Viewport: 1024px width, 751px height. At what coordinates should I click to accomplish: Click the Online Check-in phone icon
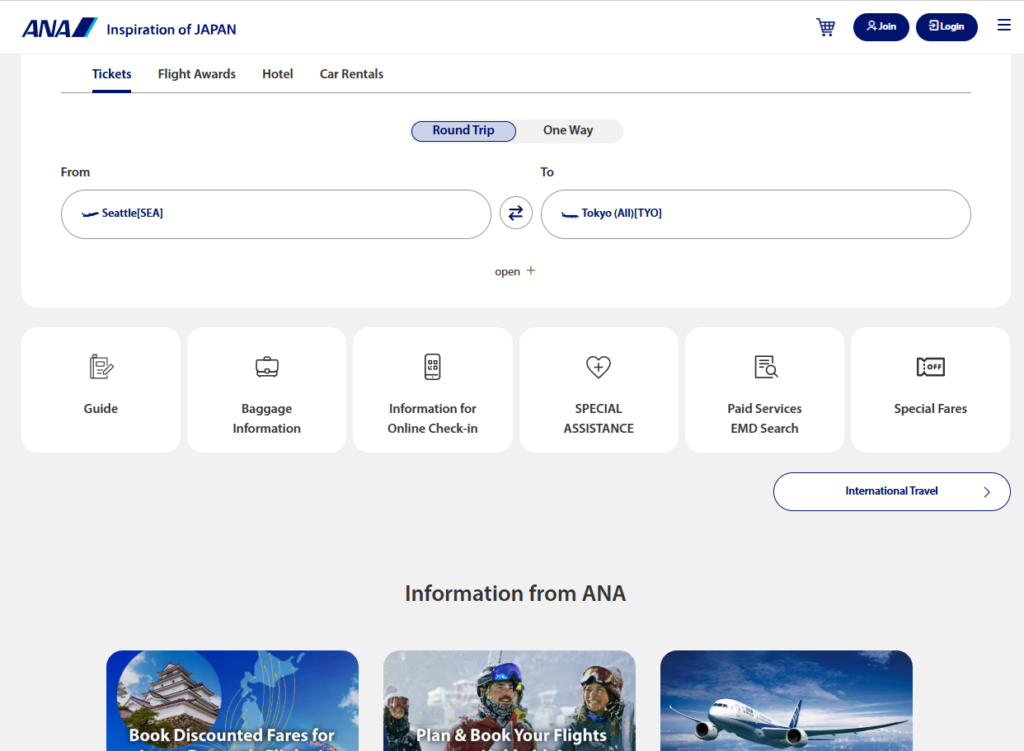(x=432, y=367)
